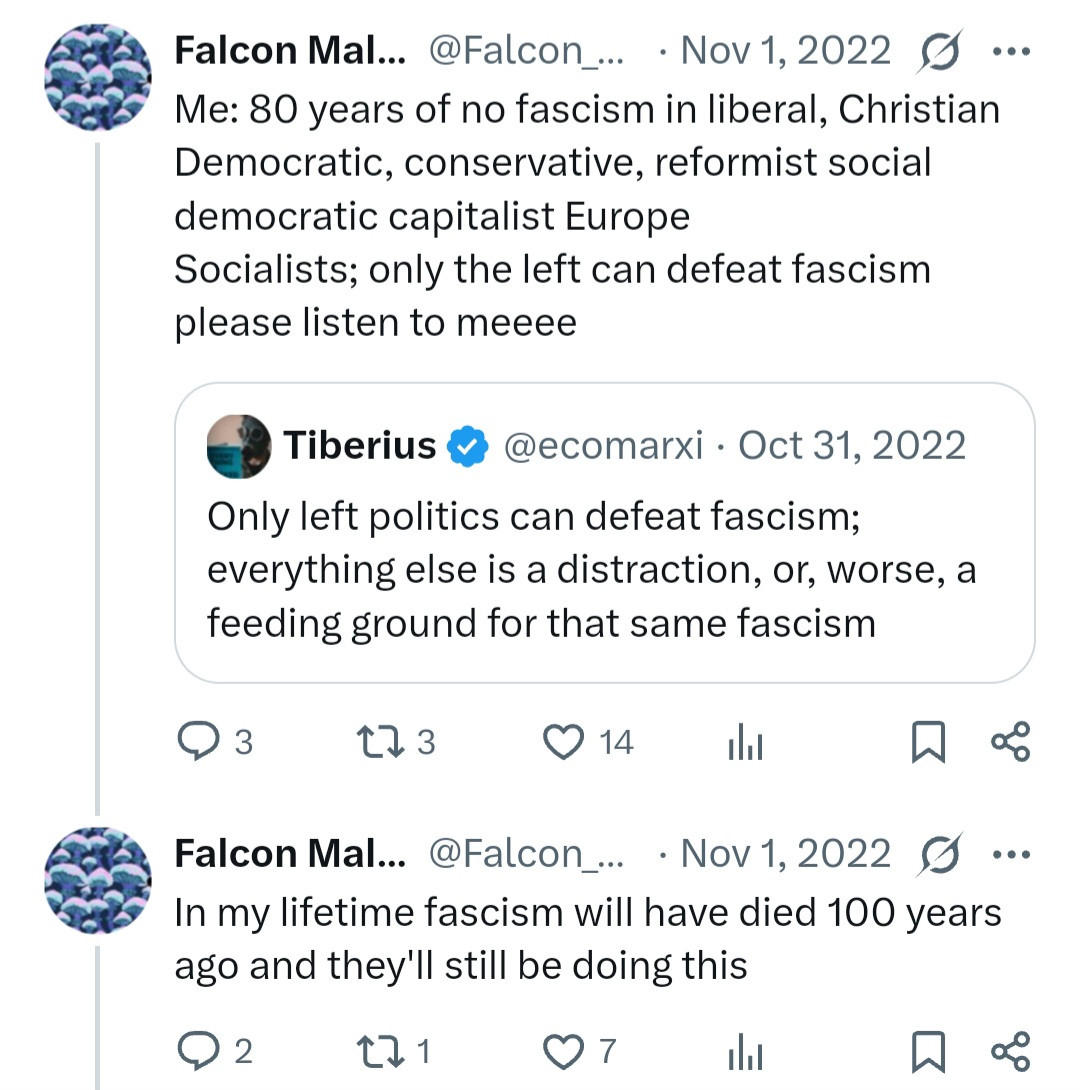Retweet the first Falcon tweet
The width and height of the screenshot is (1080, 1090).
(x=379, y=742)
